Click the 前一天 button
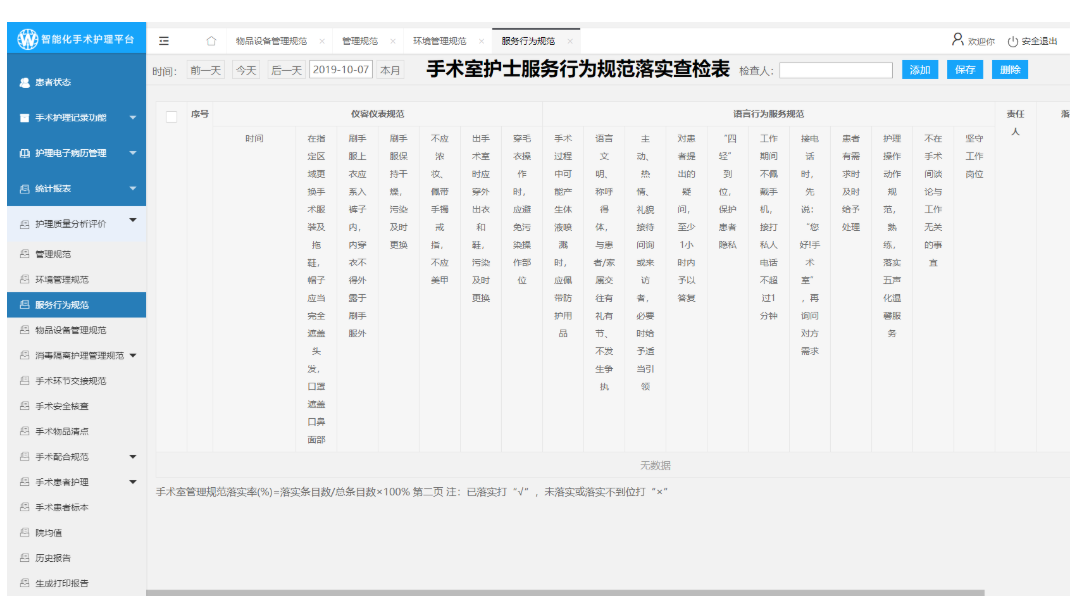 point(206,70)
